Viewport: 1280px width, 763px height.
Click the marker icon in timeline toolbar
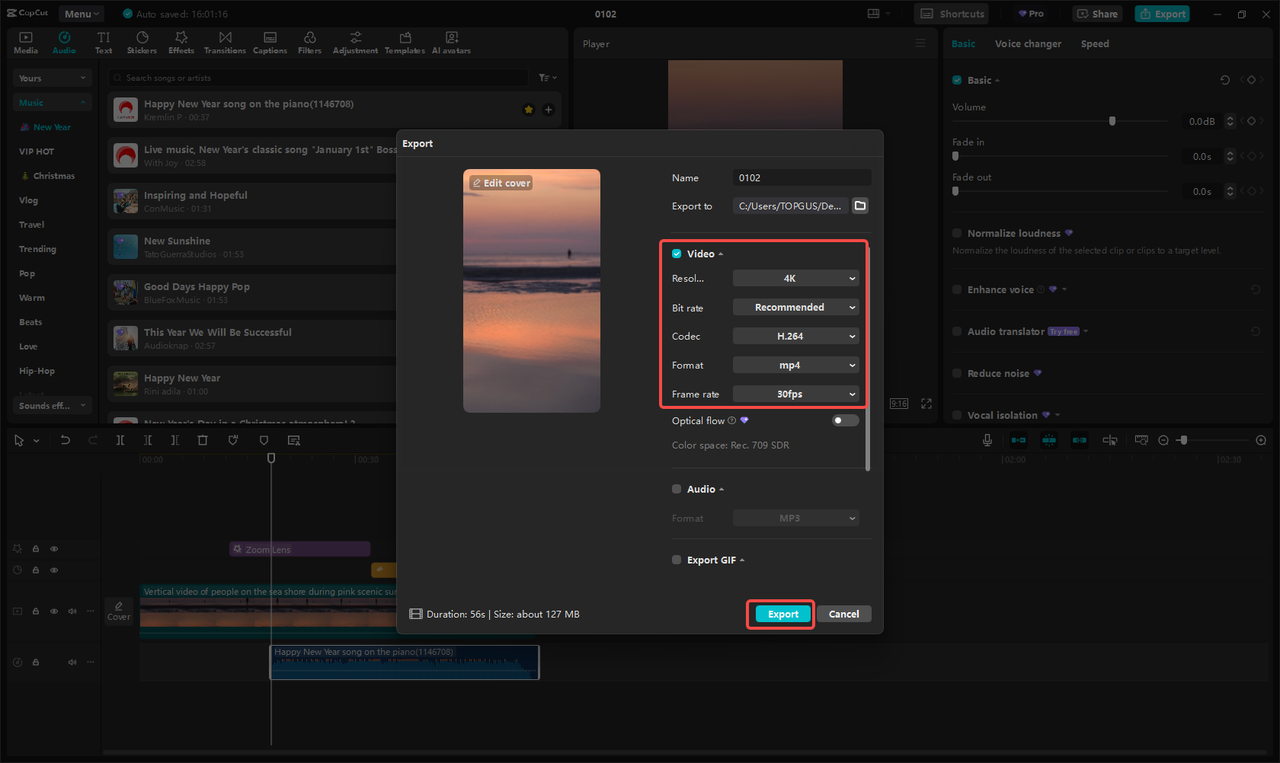(264, 440)
